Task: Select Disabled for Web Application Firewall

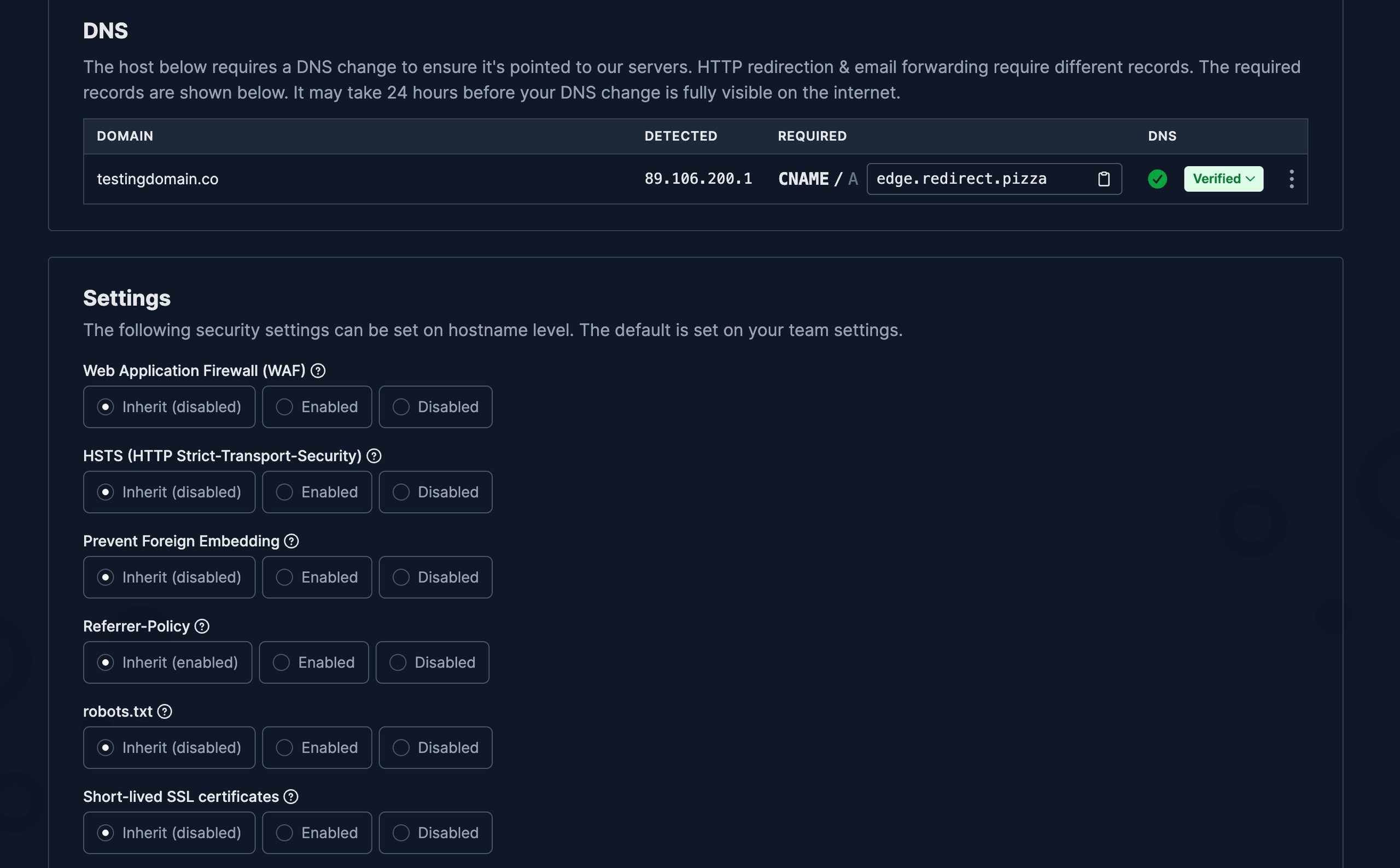Action: (435, 407)
